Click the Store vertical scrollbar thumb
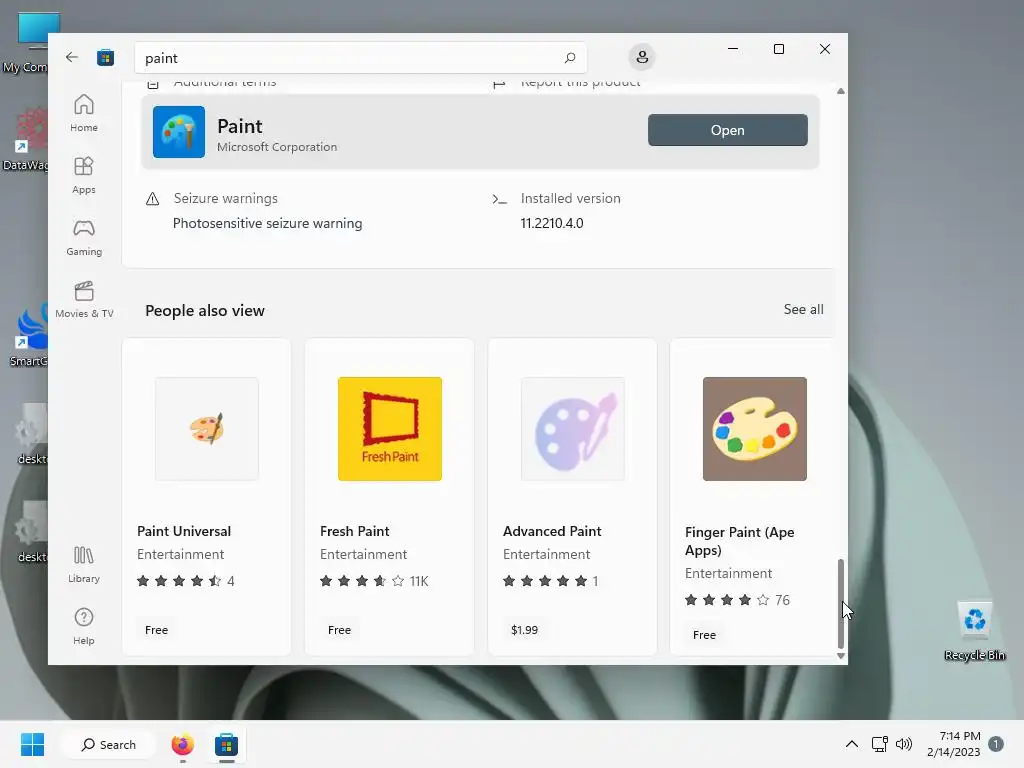The image size is (1024, 768). pos(840,603)
